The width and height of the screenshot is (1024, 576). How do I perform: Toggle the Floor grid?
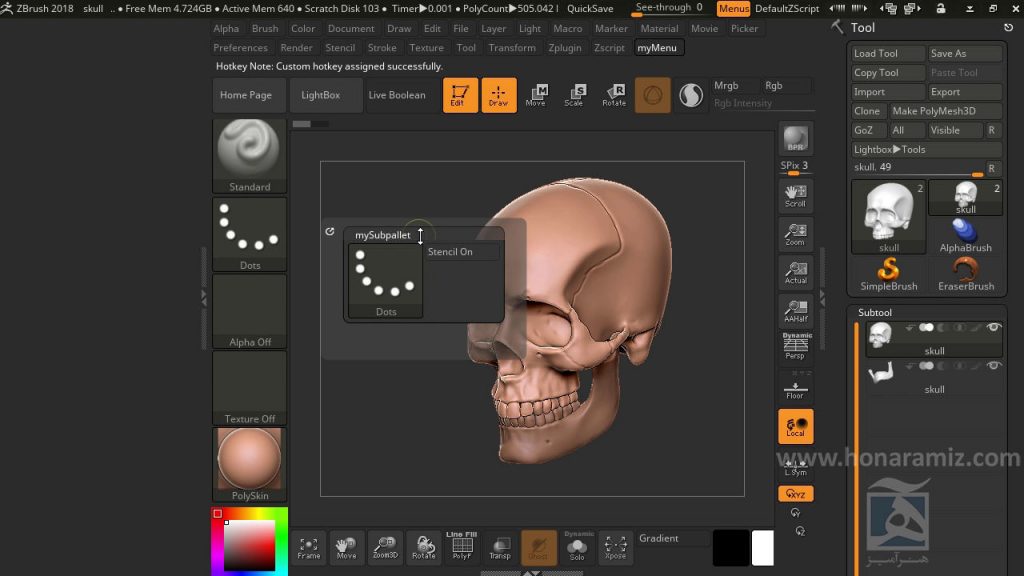coord(795,389)
